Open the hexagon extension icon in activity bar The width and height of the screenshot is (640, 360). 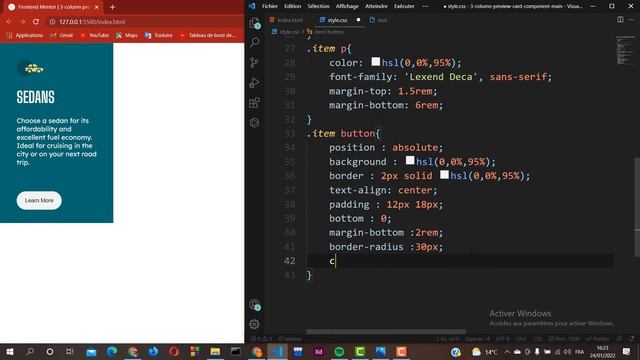point(254,122)
